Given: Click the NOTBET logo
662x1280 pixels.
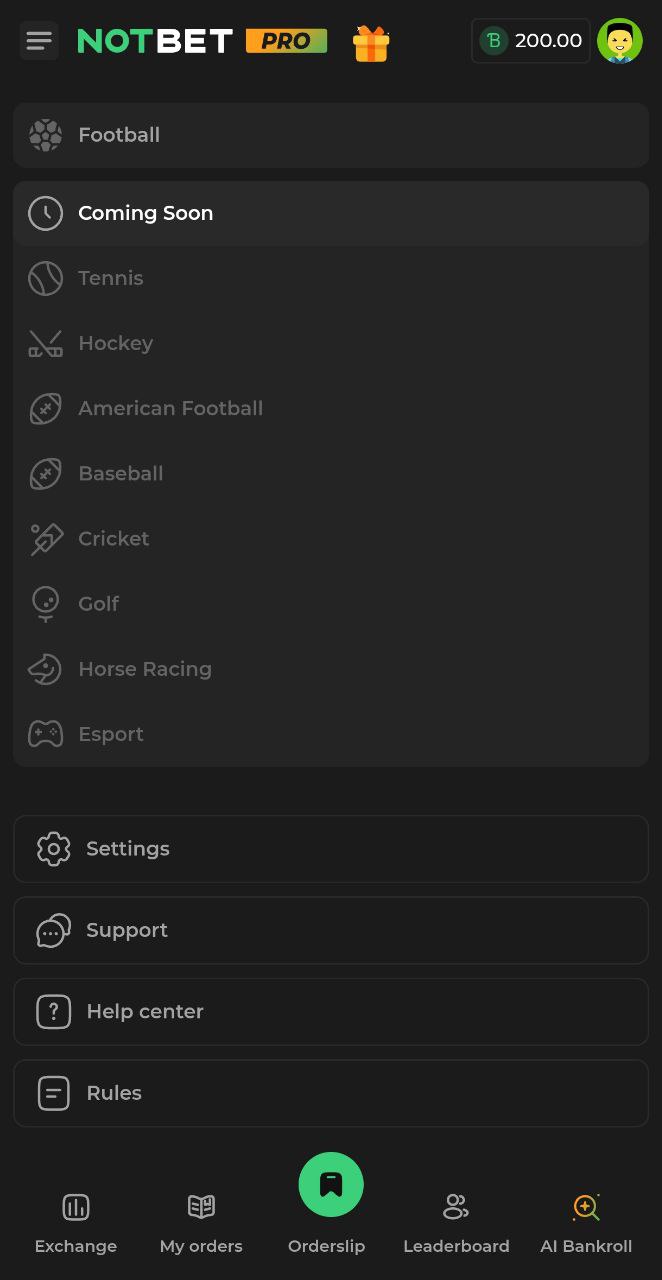Looking at the screenshot, I should [154, 42].
